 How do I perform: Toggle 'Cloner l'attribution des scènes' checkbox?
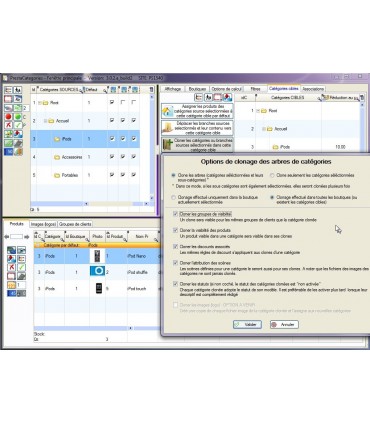coord(175,263)
